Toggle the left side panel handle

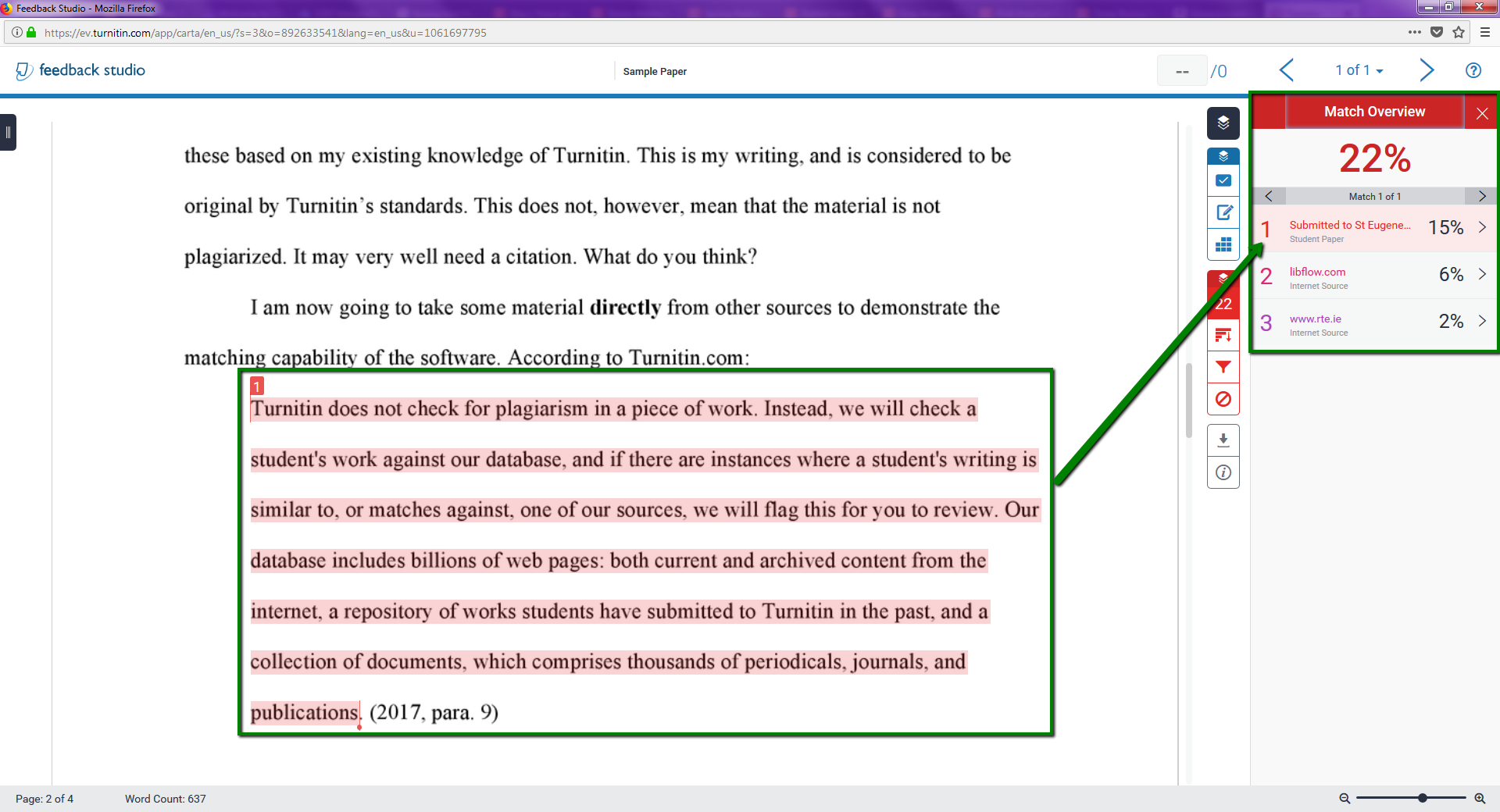[8, 132]
